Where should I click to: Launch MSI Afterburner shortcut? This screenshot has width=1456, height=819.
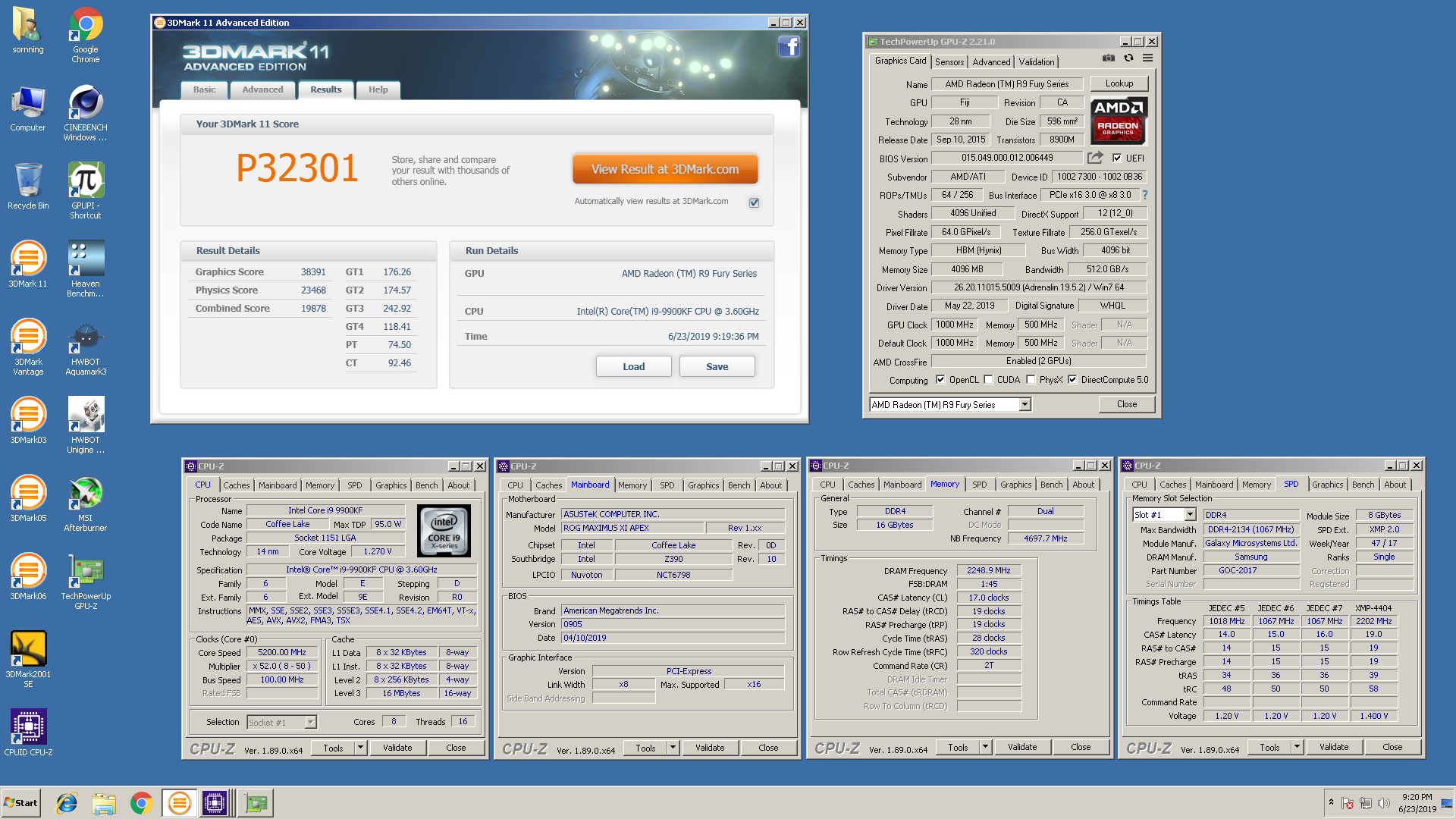tap(86, 504)
